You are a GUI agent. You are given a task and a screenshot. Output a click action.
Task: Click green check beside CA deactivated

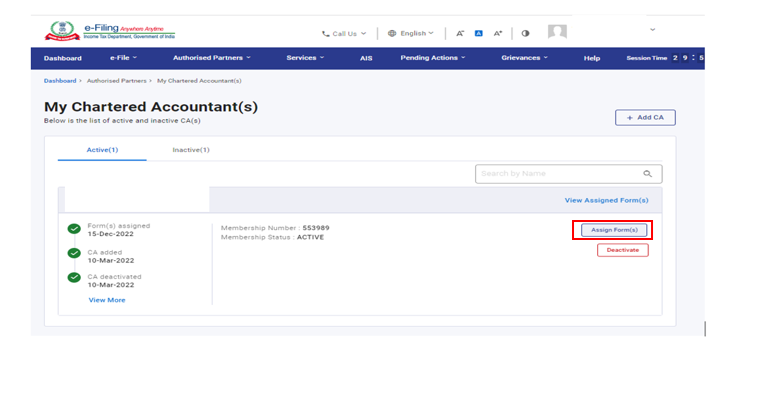coord(74,280)
